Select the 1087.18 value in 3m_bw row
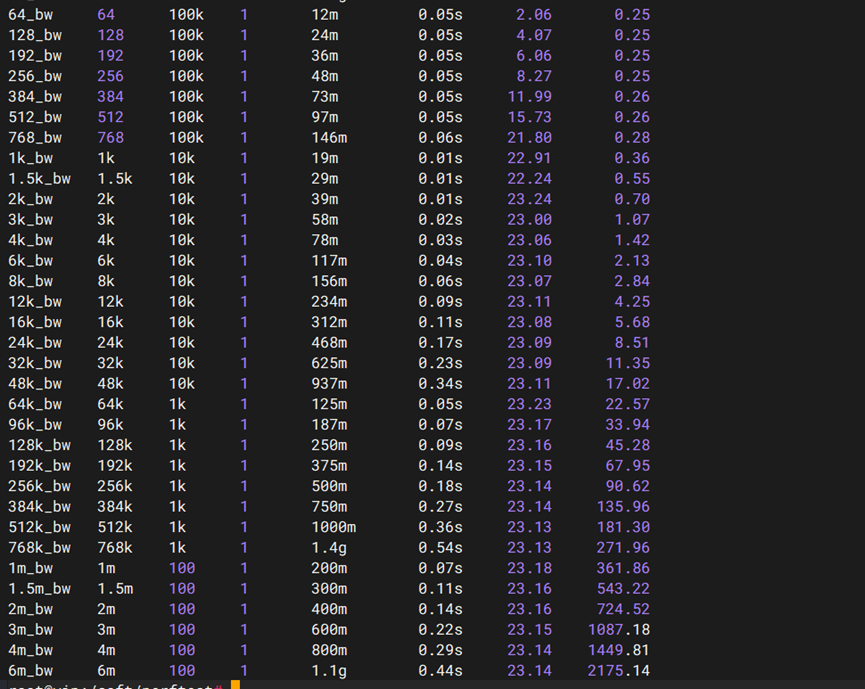Viewport: 865px width, 689px height. click(618, 630)
